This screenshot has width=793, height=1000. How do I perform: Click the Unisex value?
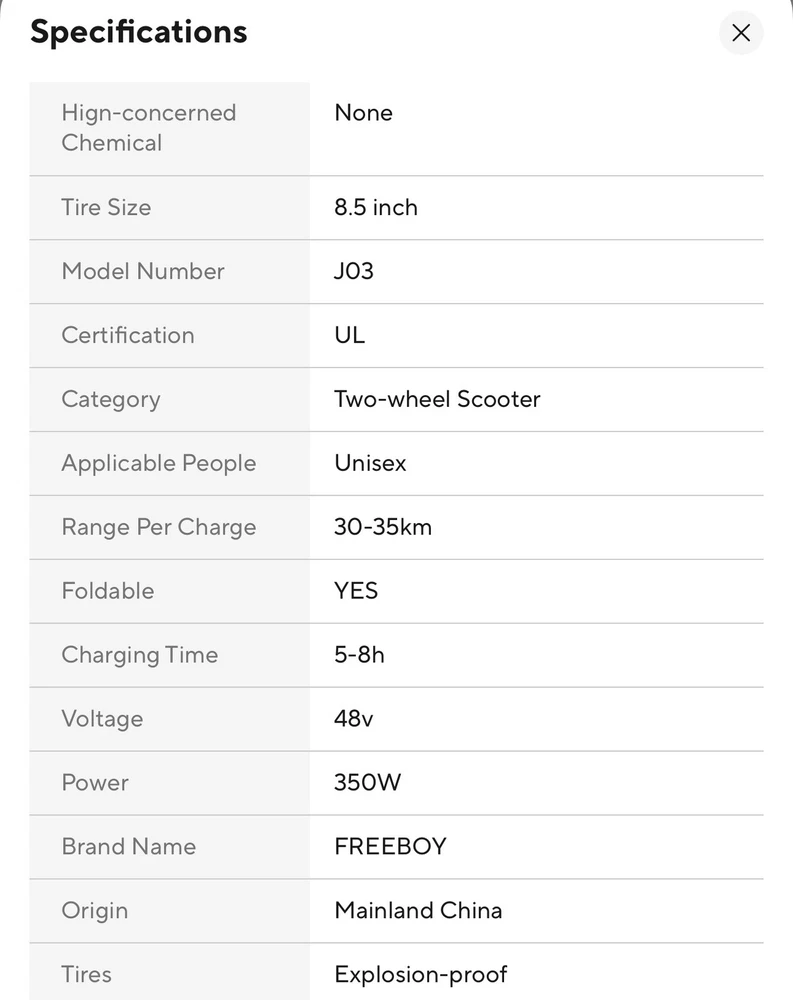370,463
